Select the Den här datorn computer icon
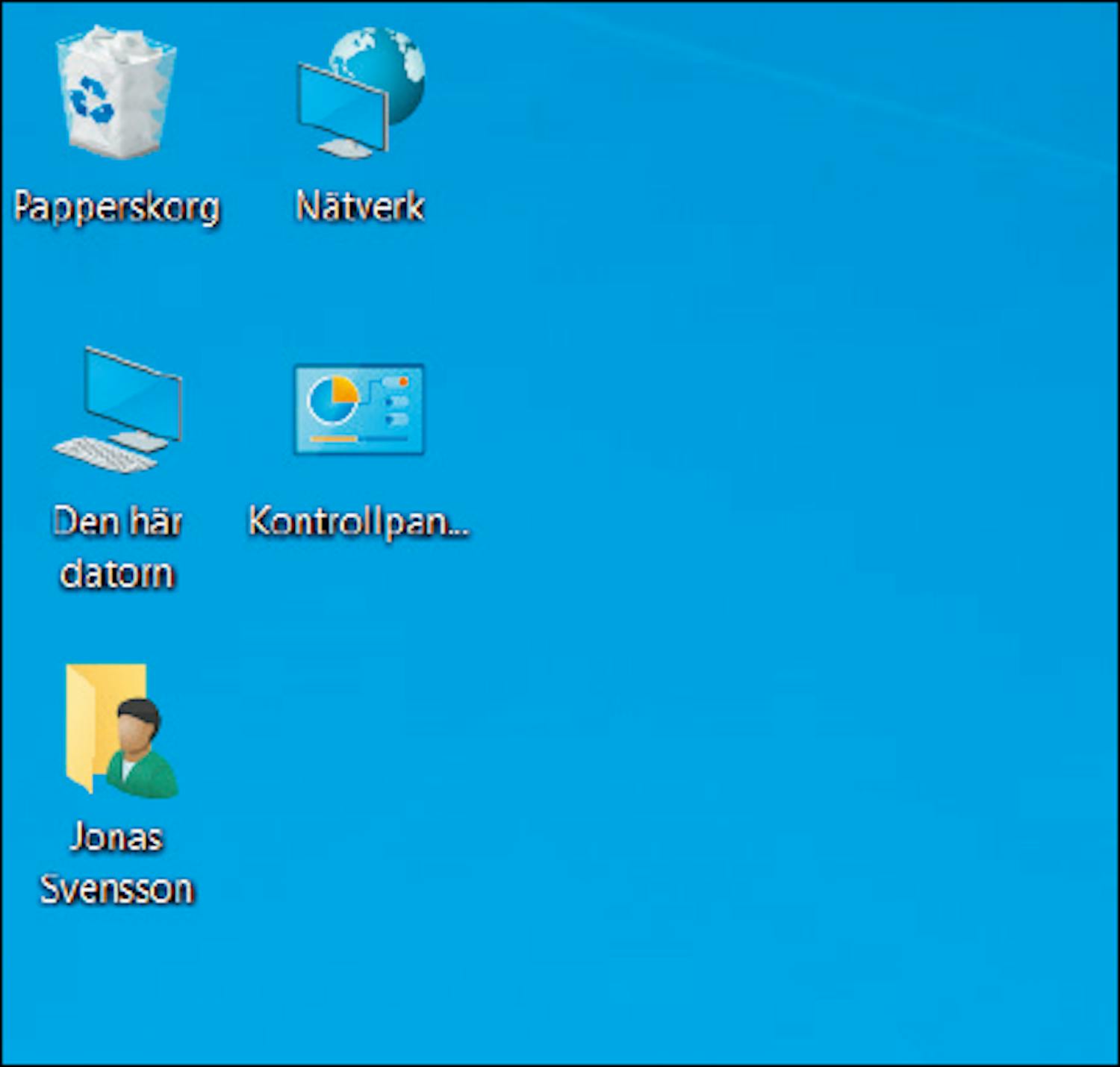Viewport: 1120px width, 1067px height. click(x=117, y=409)
